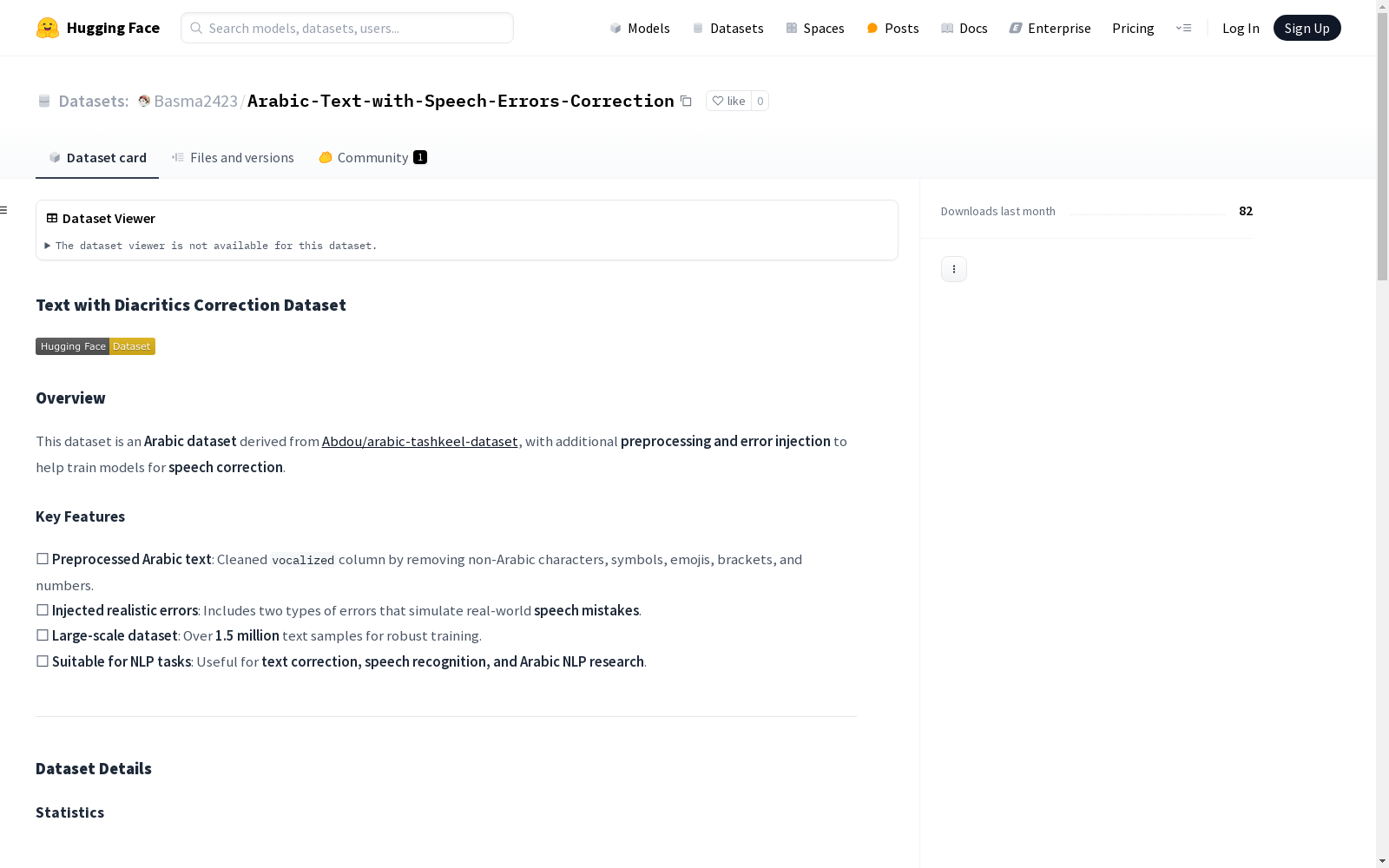The image size is (1389, 868).
Task: Switch to Files and versions tab
Action: click(233, 157)
